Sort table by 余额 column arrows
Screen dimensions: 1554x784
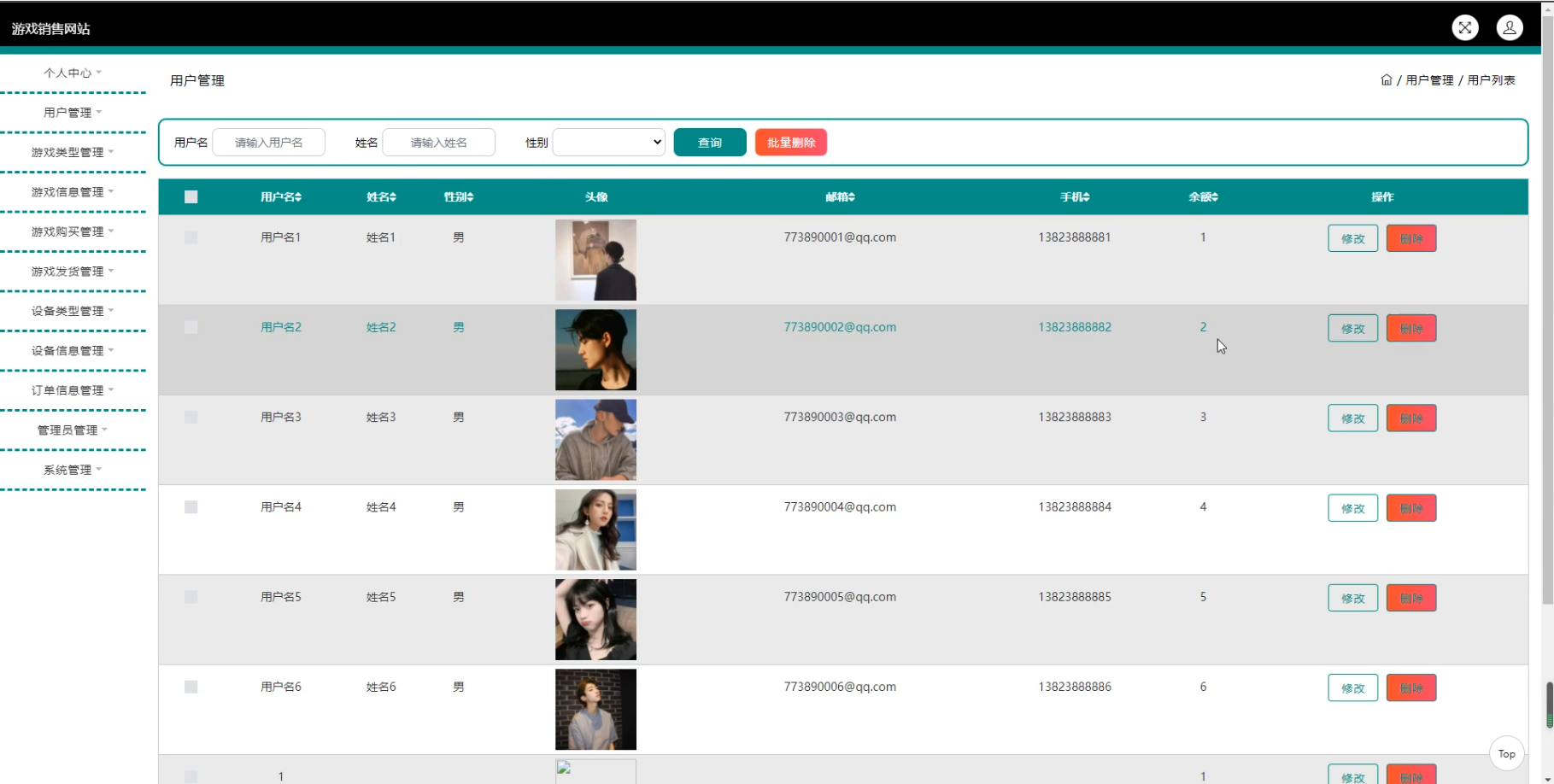[1215, 197]
